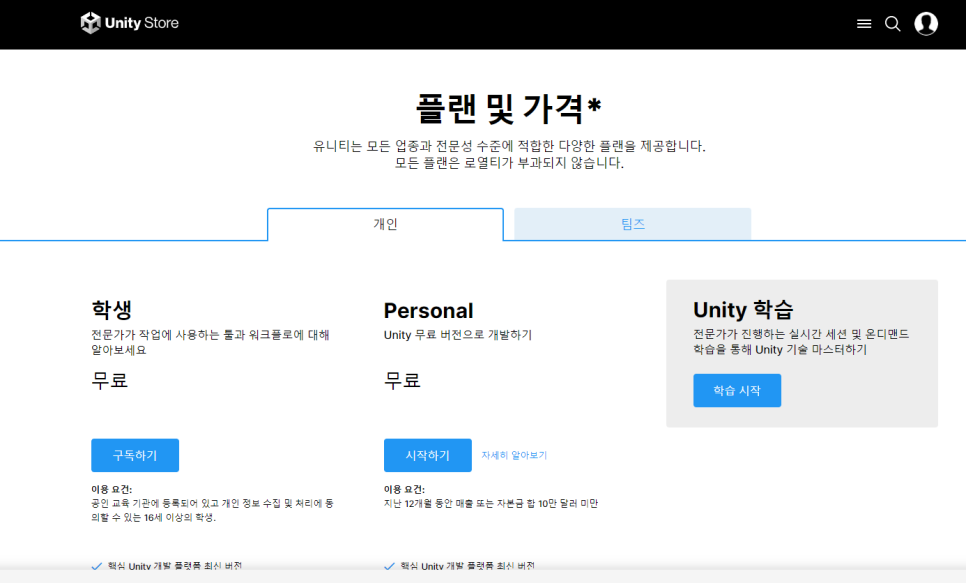
Task: Click the checkmark icon in the 학생 feature list
Action: (97, 566)
